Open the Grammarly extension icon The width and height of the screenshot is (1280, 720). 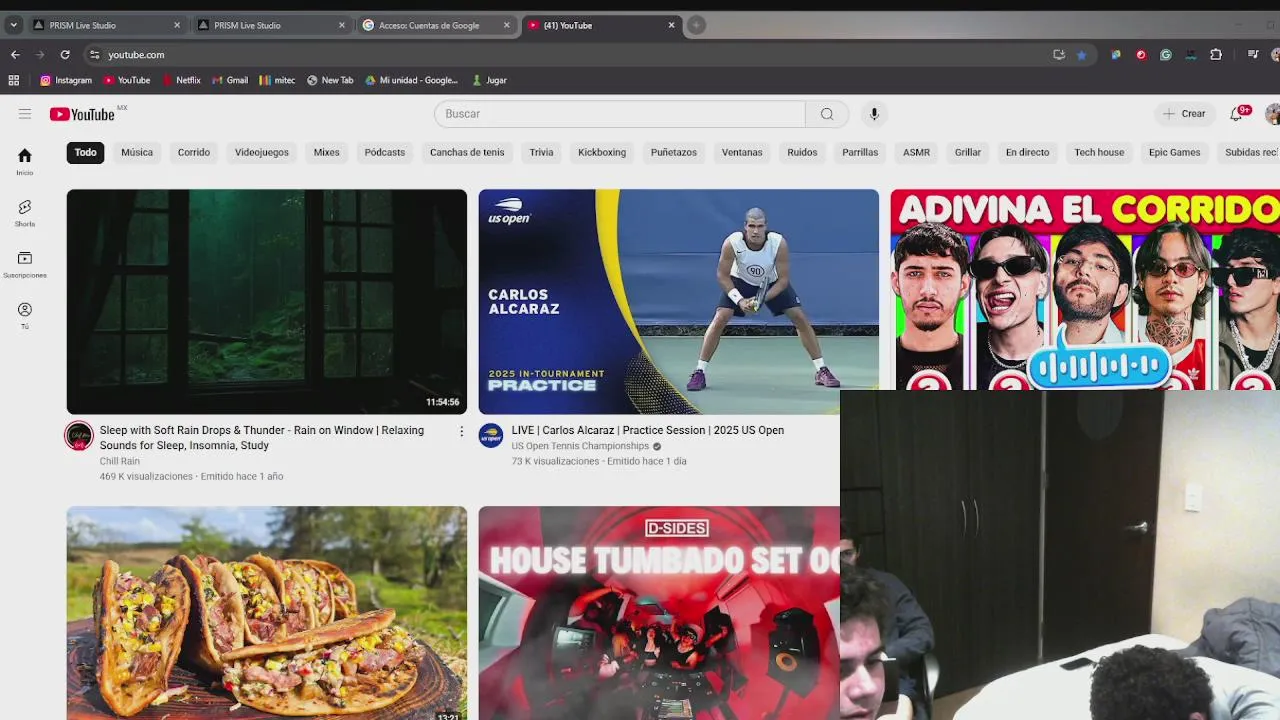tap(1166, 55)
